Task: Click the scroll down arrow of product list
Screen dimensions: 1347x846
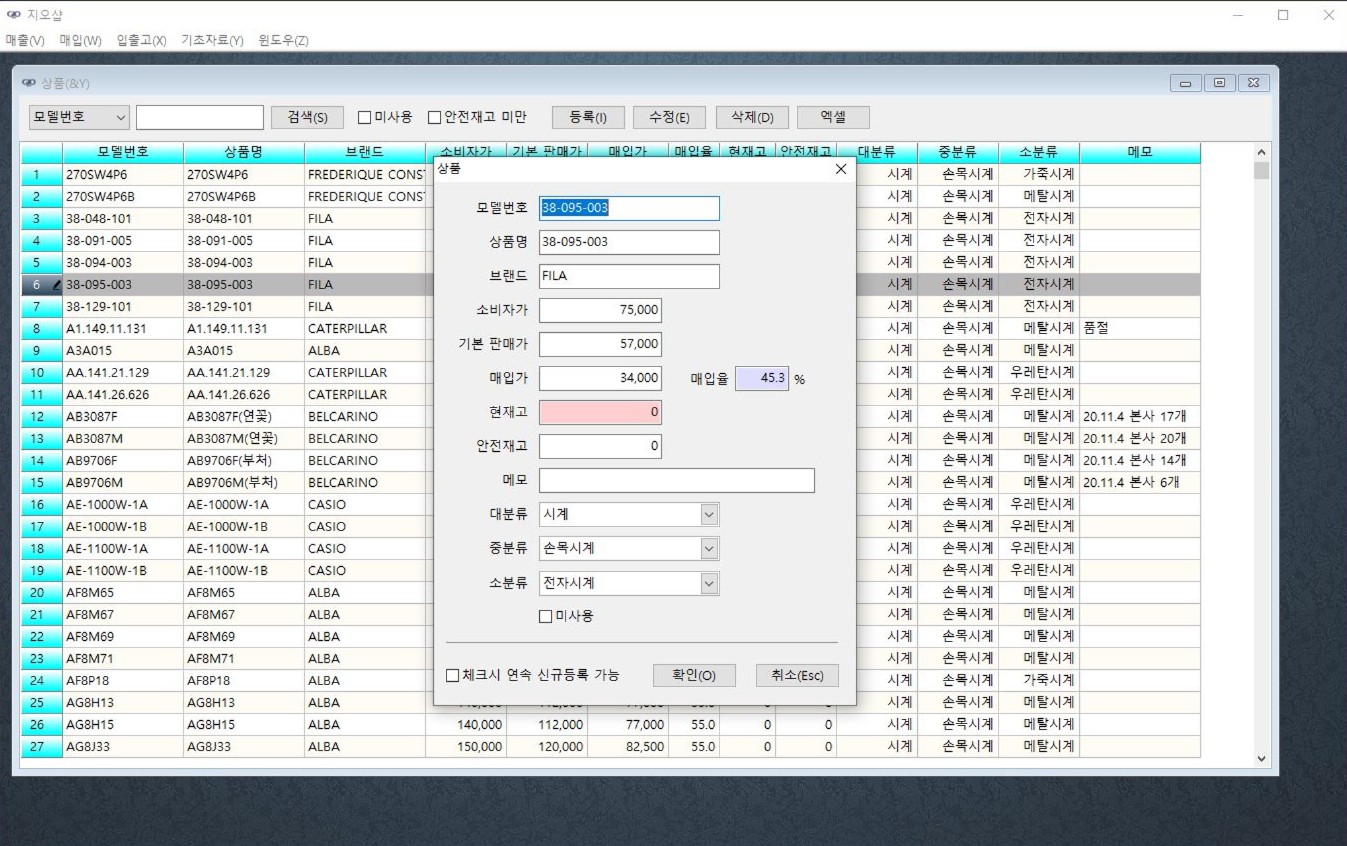Action: click(x=1261, y=759)
